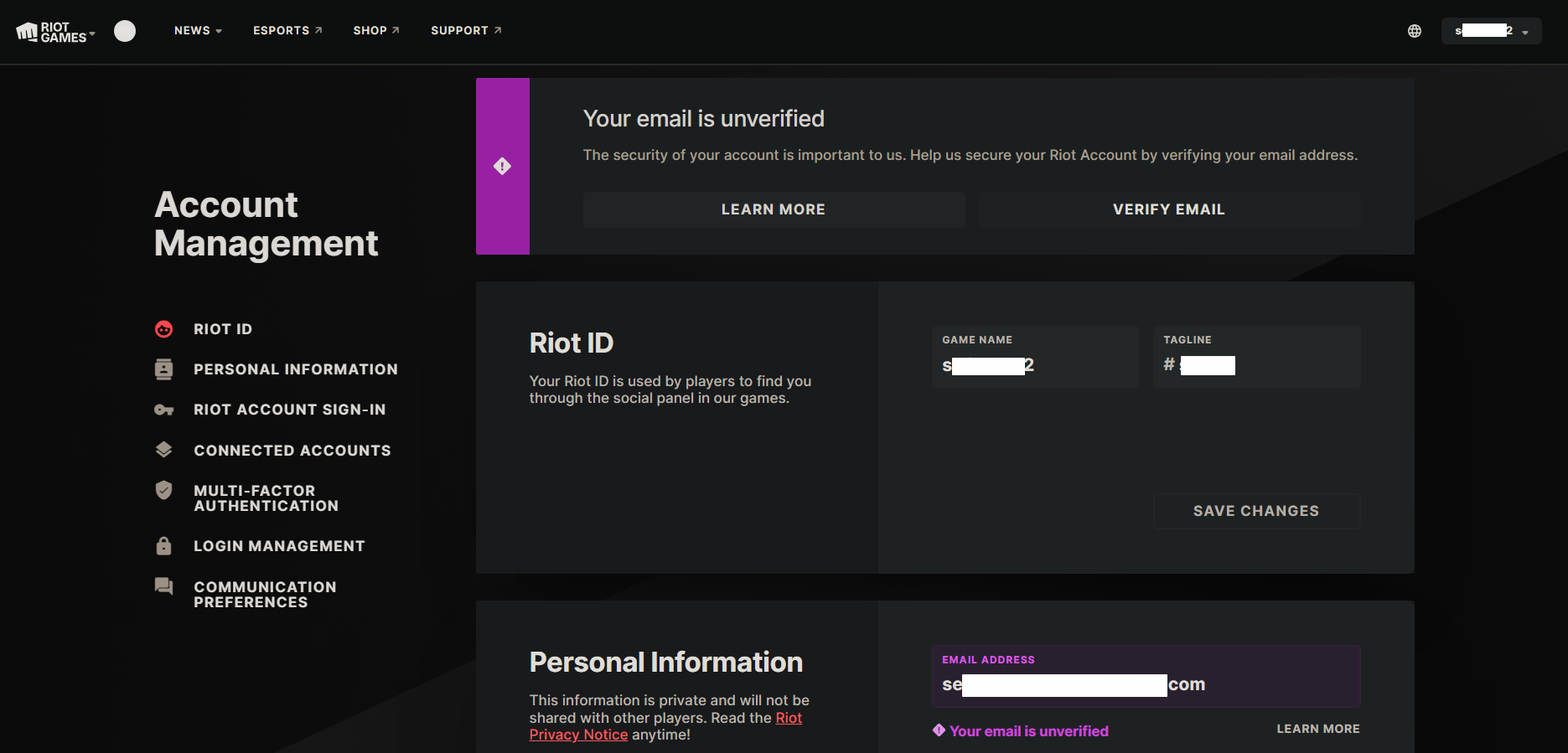Viewport: 1568px width, 753px height.
Task: Click the warning diamond icon on purple banner
Action: coord(502,166)
